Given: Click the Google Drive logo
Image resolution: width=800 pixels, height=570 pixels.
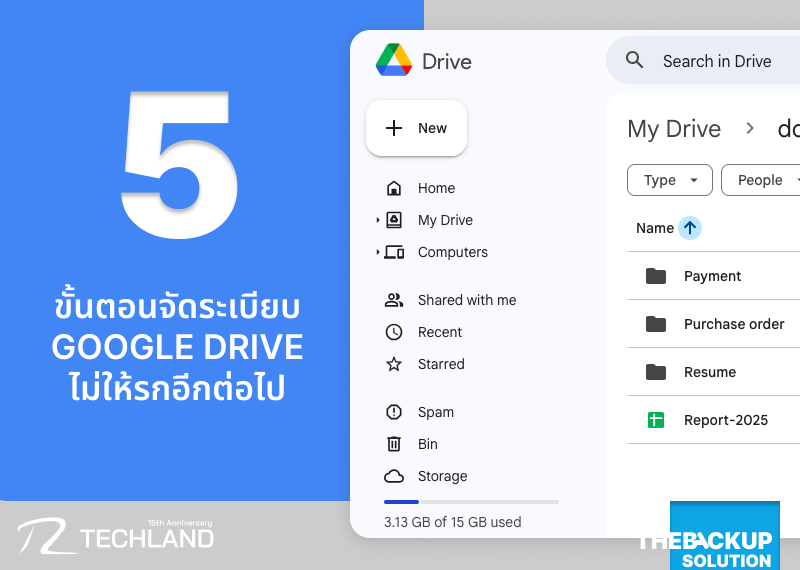Looking at the screenshot, I should [x=393, y=60].
